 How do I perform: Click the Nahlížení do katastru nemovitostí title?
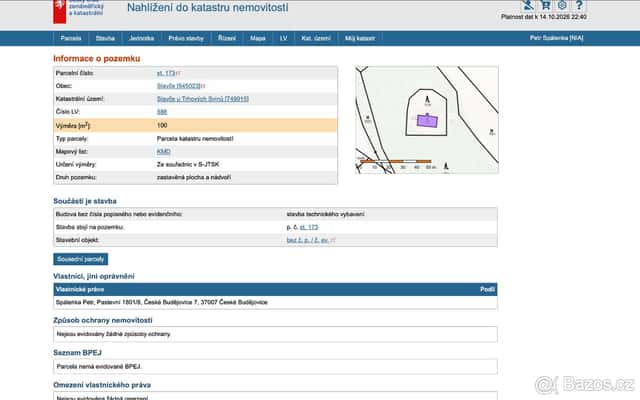point(208,7)
